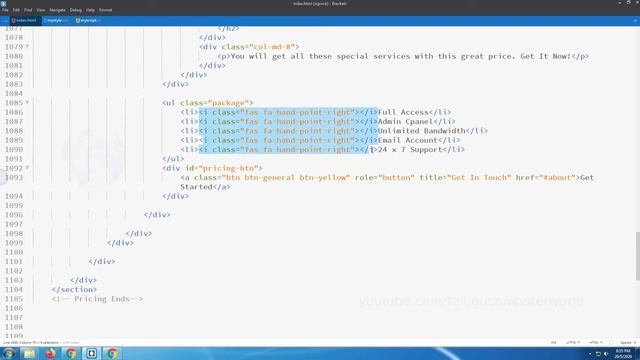
Task: Click line number 1093 in gutter
Action: coord(14,178)
